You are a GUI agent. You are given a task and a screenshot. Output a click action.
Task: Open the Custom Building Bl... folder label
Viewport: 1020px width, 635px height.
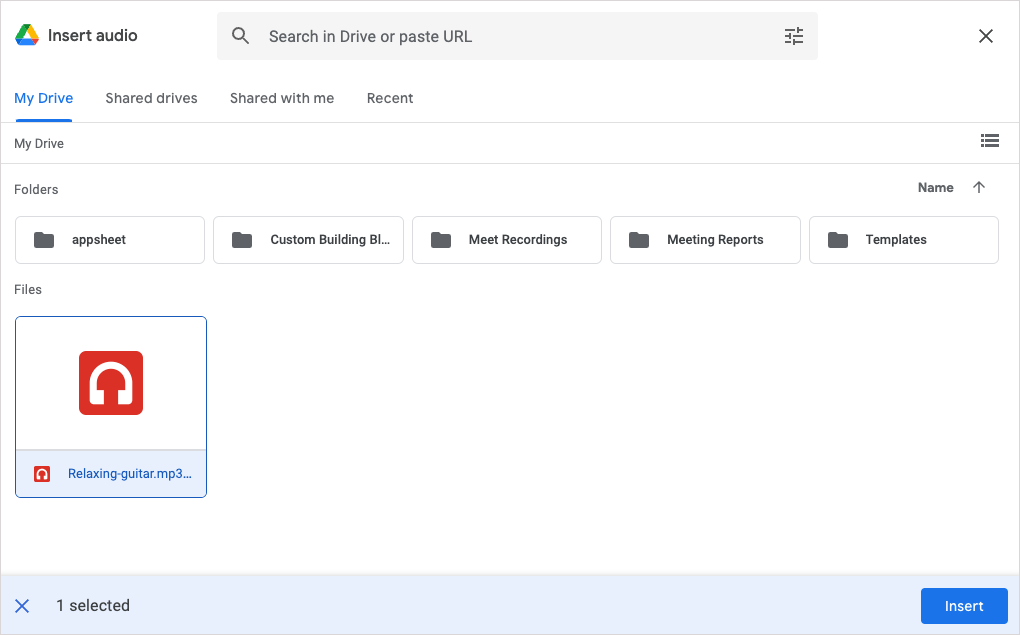click(x=330, y=239)
